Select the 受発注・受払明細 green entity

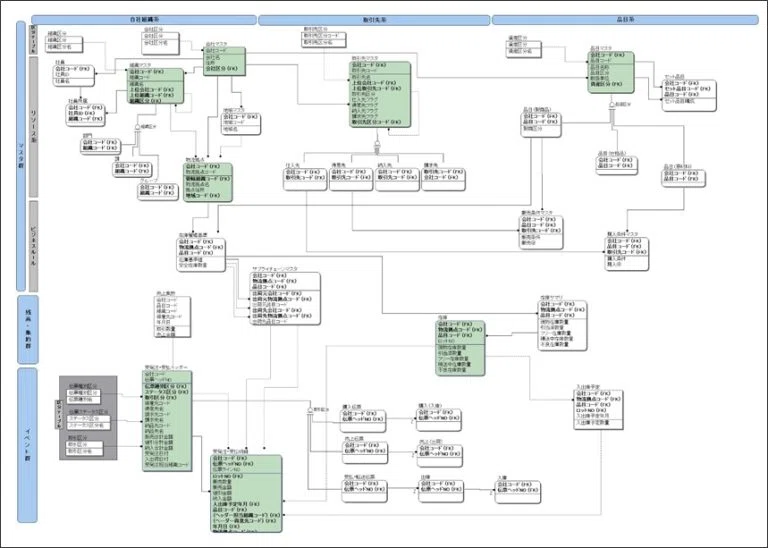click(x=246, y=493)
